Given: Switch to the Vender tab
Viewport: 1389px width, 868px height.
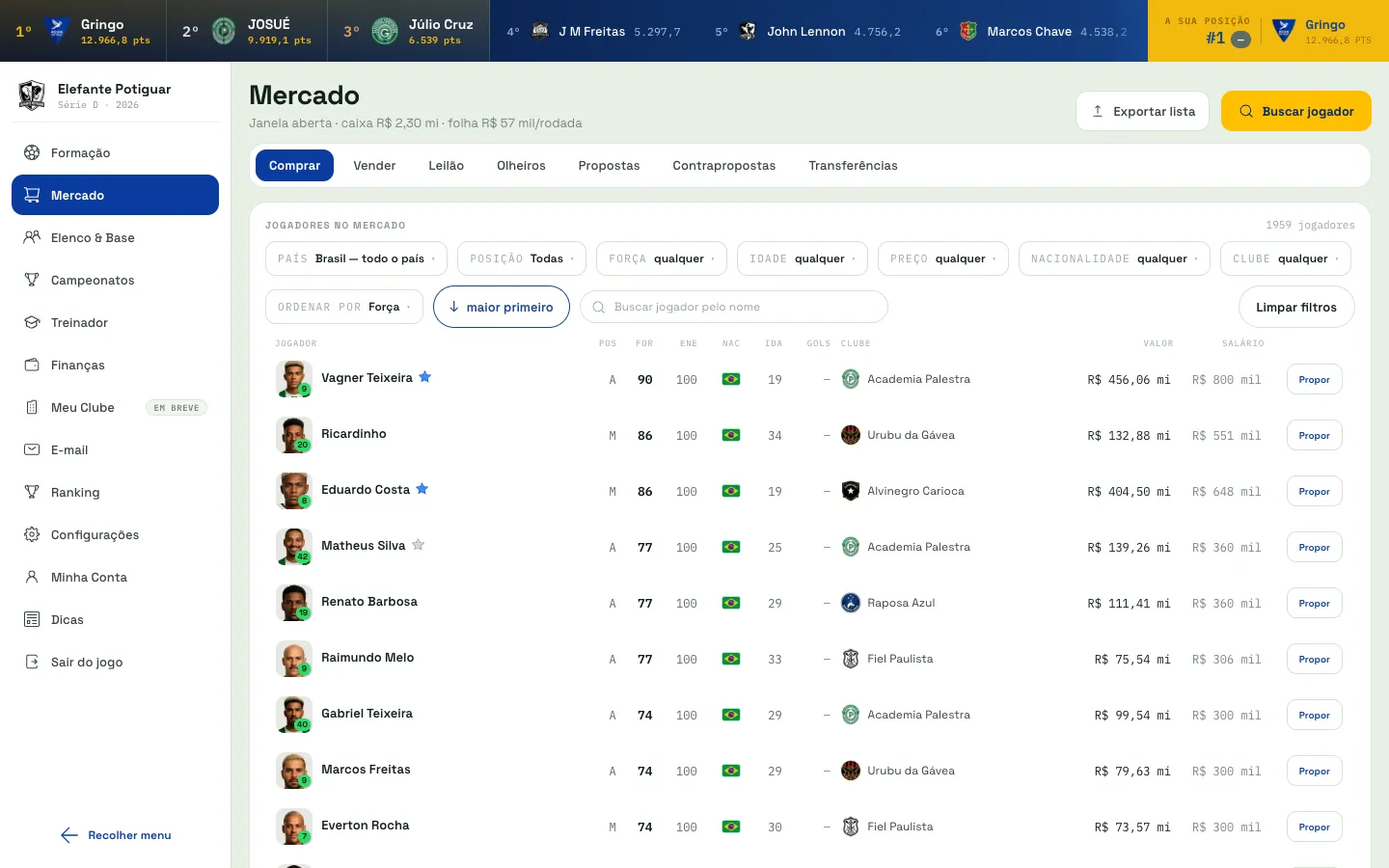Looking at the screenshot, I should coord(374,166).
